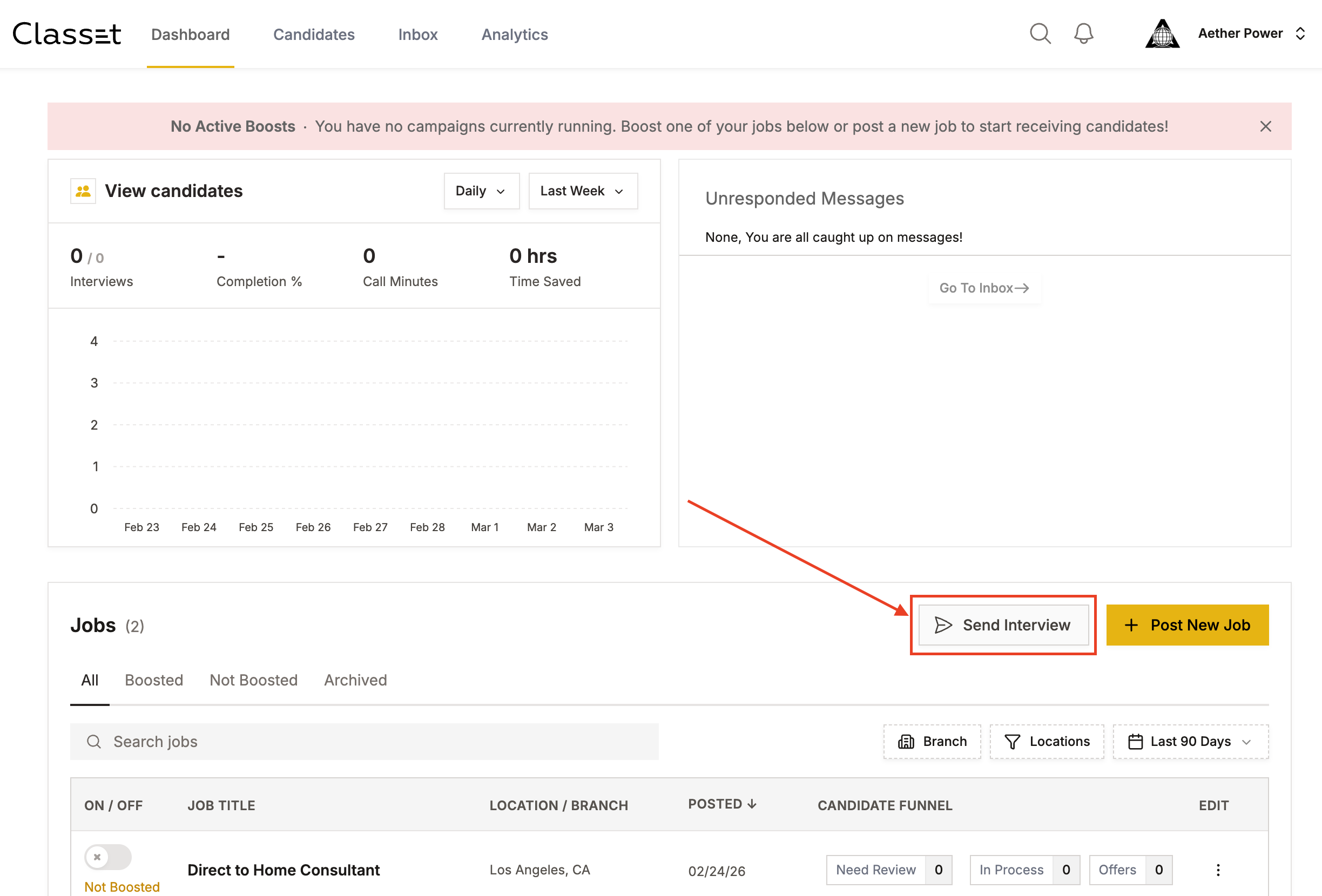Show the Archived jobs tab

pyautogui.click(x=355, y=680)
